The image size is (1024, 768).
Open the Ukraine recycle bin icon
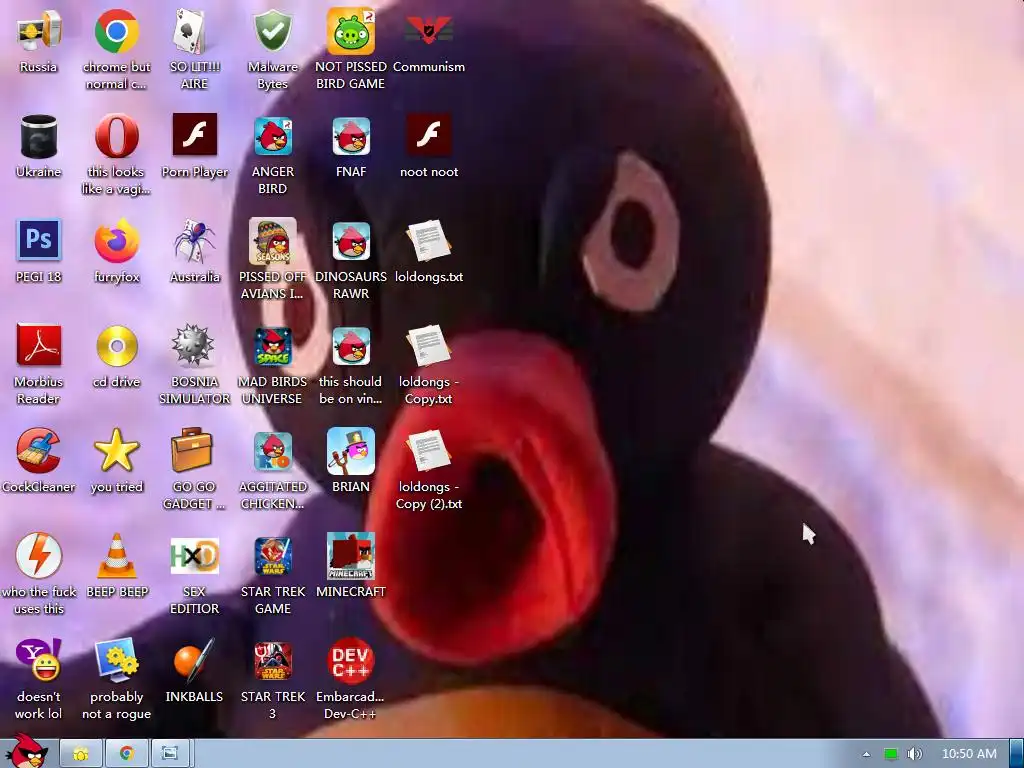pyautogui.click(x=39, y=136)
